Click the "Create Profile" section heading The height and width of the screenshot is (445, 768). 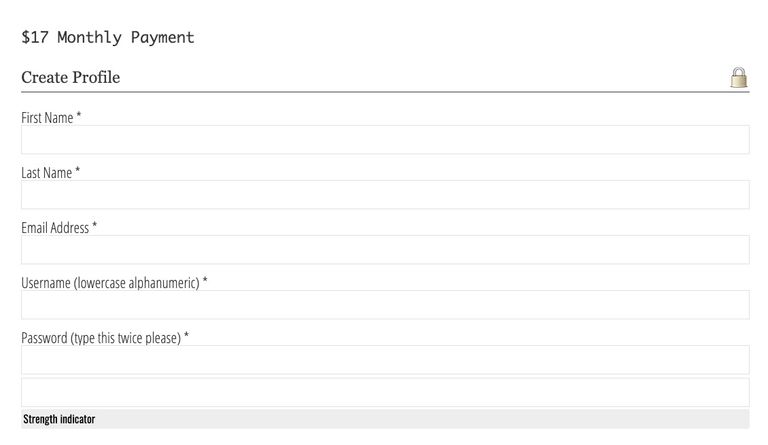[x=70, y=78]
